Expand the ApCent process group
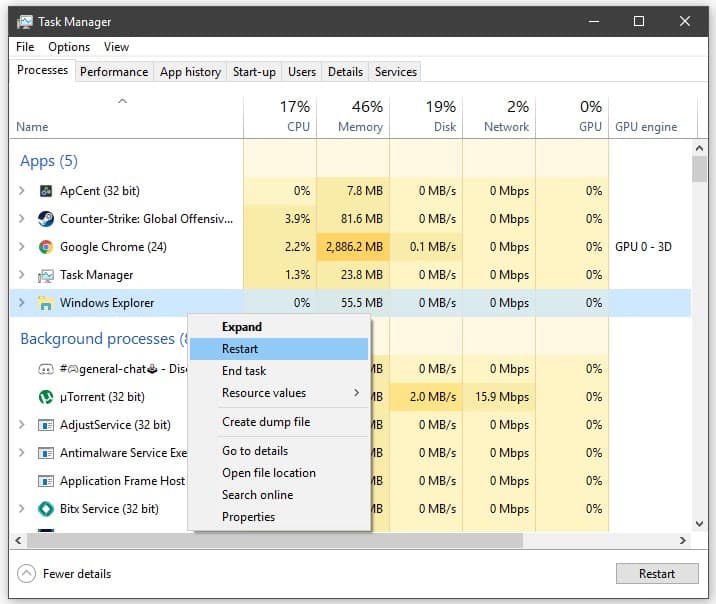Image resolution: width=716 pixels, height=604 pixels. [21, 190]
